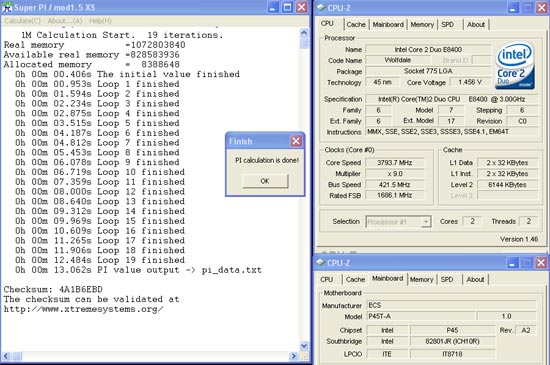550x365 pixels.
Task: Click the Name field Intel Core 2 Duo E8400
Action: pos(428,49)
